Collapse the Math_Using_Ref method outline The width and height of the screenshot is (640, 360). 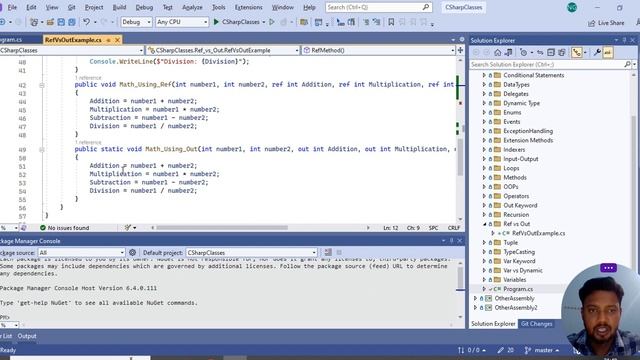pos(42,85)
